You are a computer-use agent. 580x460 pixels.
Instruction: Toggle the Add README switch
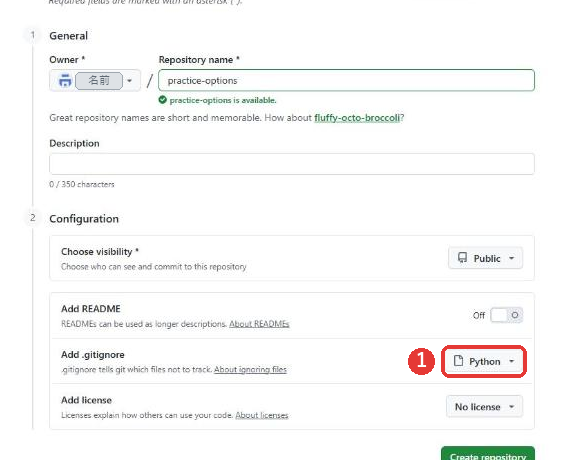(x=506, y=315)
